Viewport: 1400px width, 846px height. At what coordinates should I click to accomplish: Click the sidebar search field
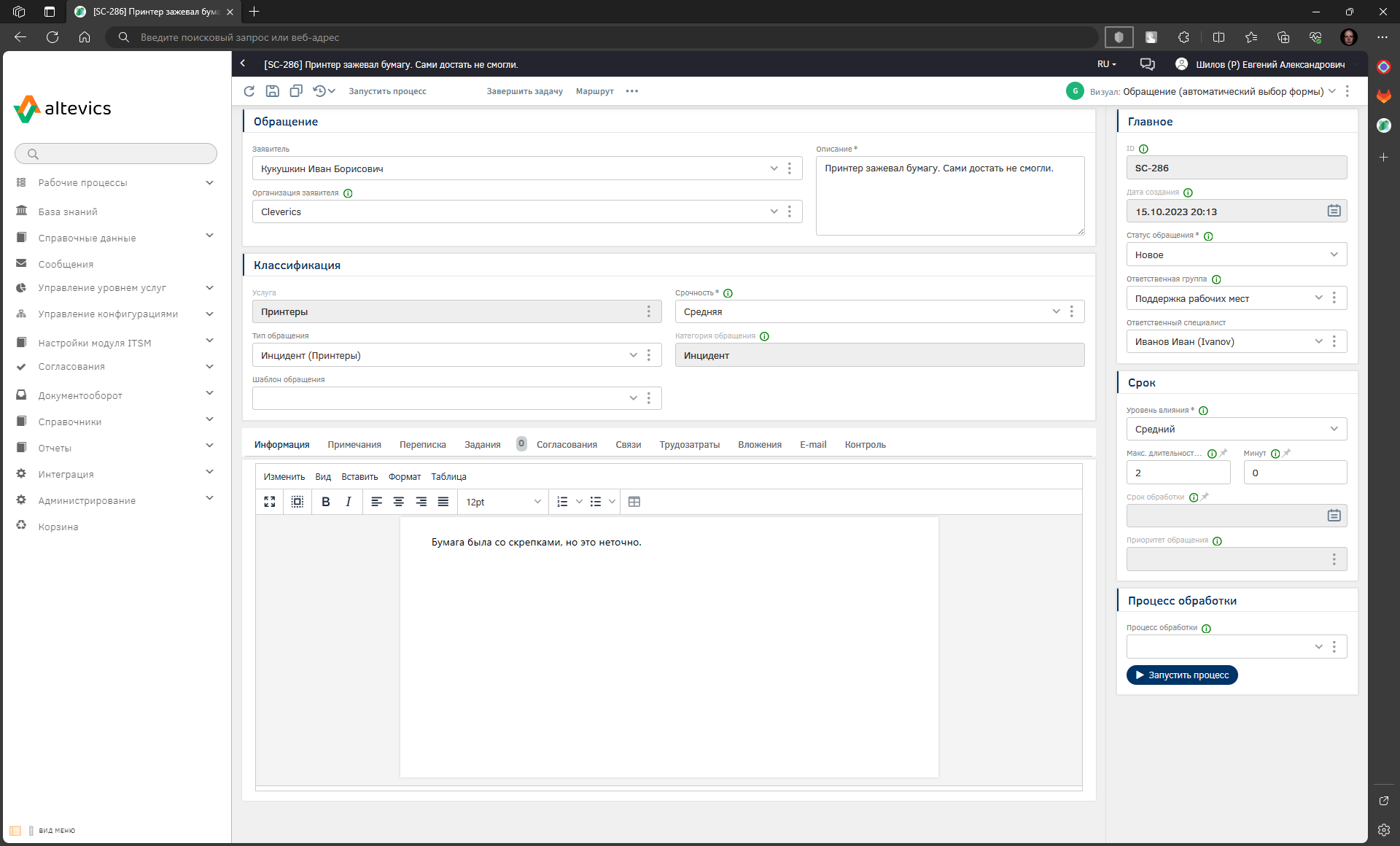click(x=116, y=153)
